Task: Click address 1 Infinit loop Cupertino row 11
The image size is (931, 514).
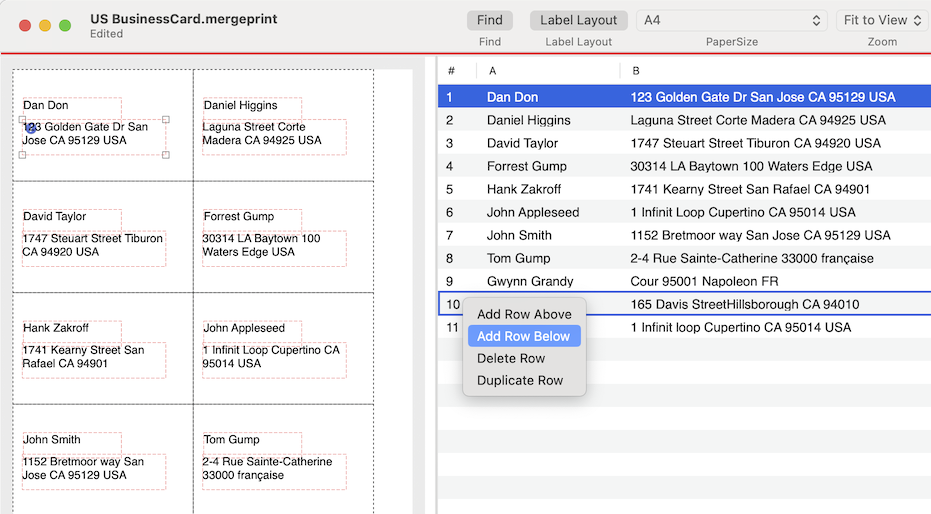Action: [740, 328]
